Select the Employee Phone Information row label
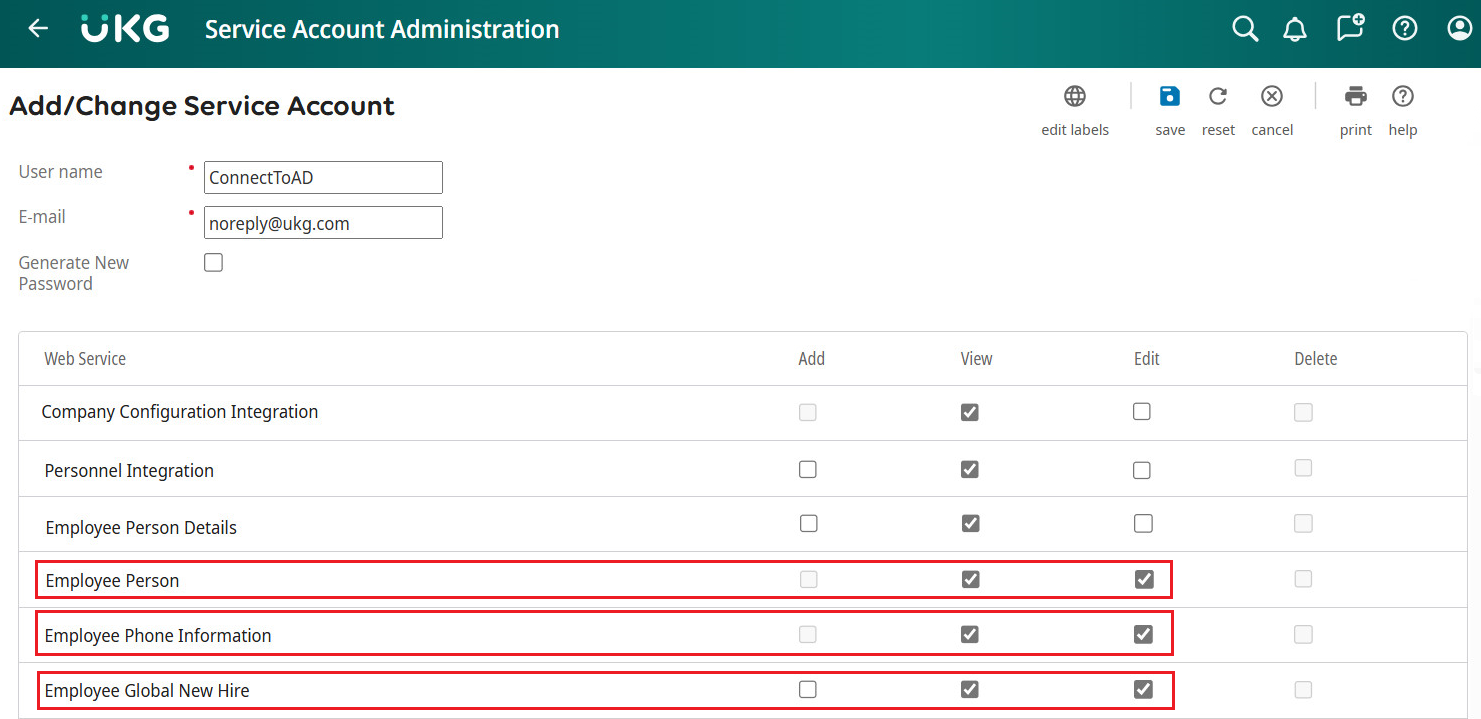1481x719 pixels. coord(158,635)
